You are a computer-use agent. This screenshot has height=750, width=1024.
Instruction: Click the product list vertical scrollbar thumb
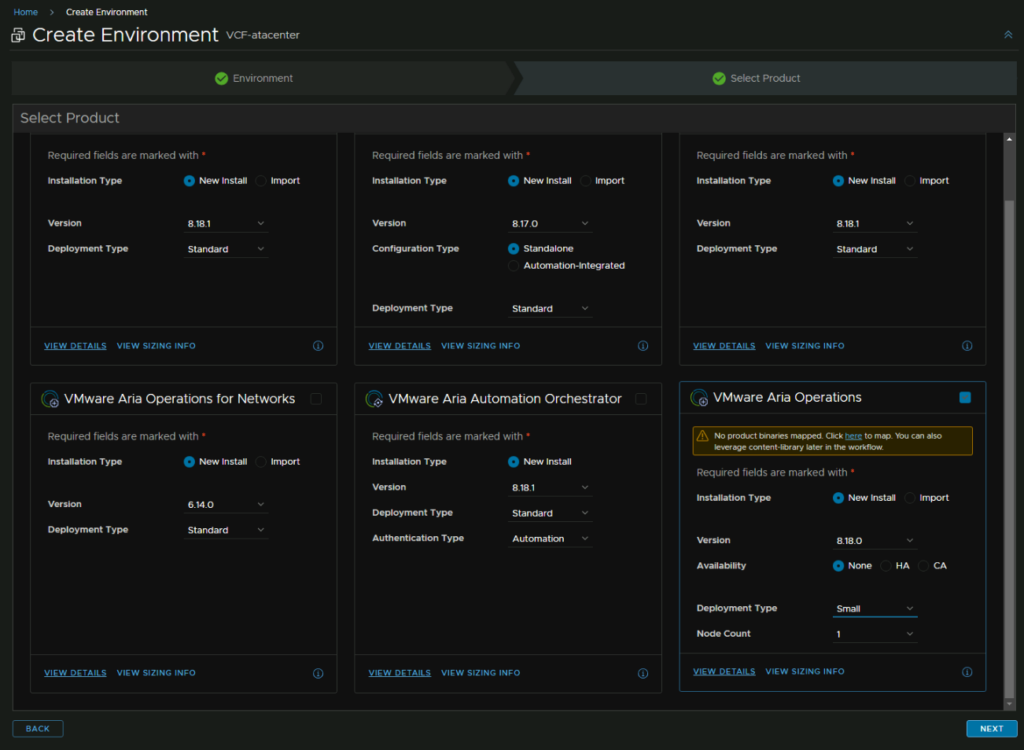[1009, 448]
